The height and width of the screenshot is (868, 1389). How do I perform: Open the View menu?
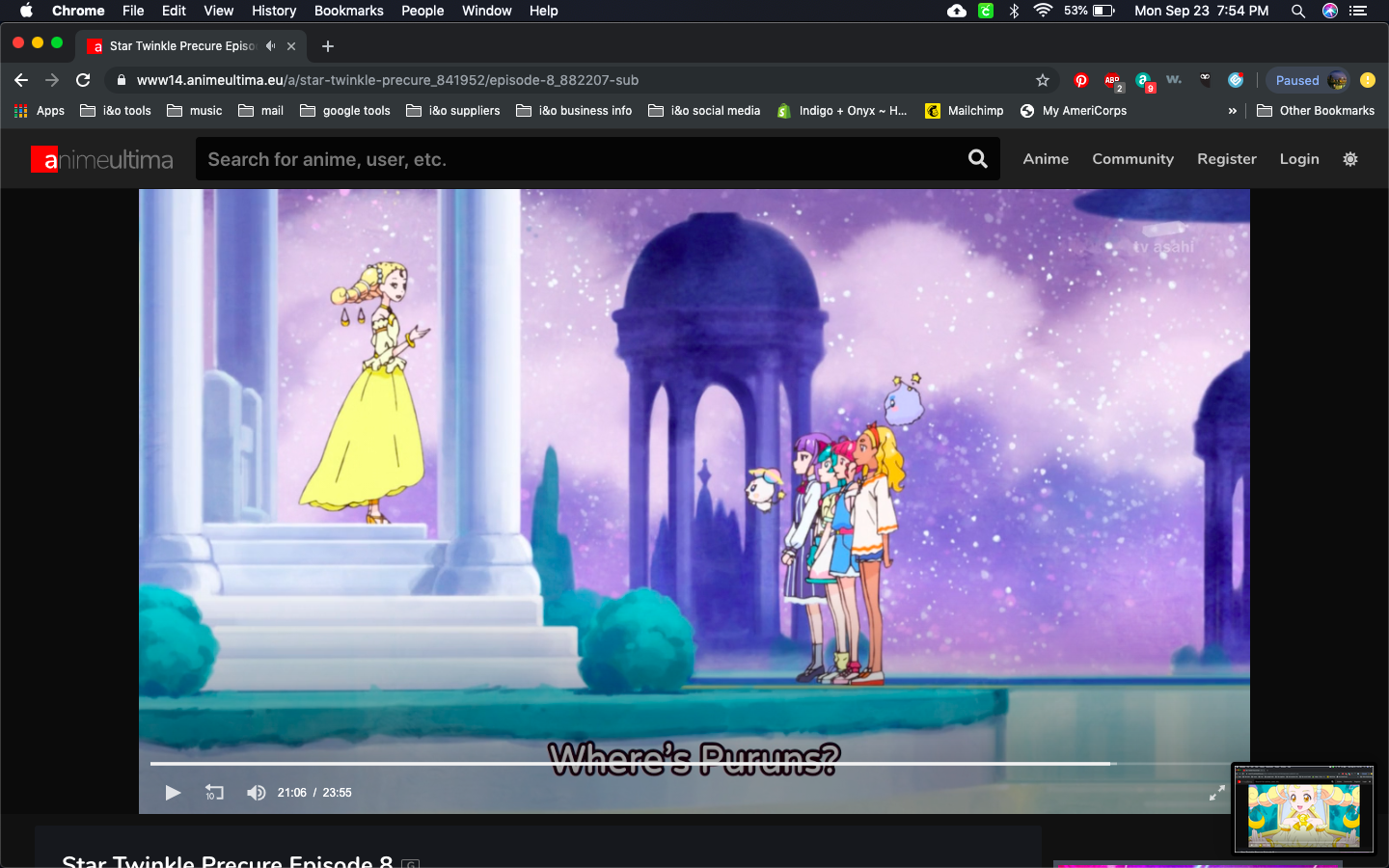click(219, 11)
